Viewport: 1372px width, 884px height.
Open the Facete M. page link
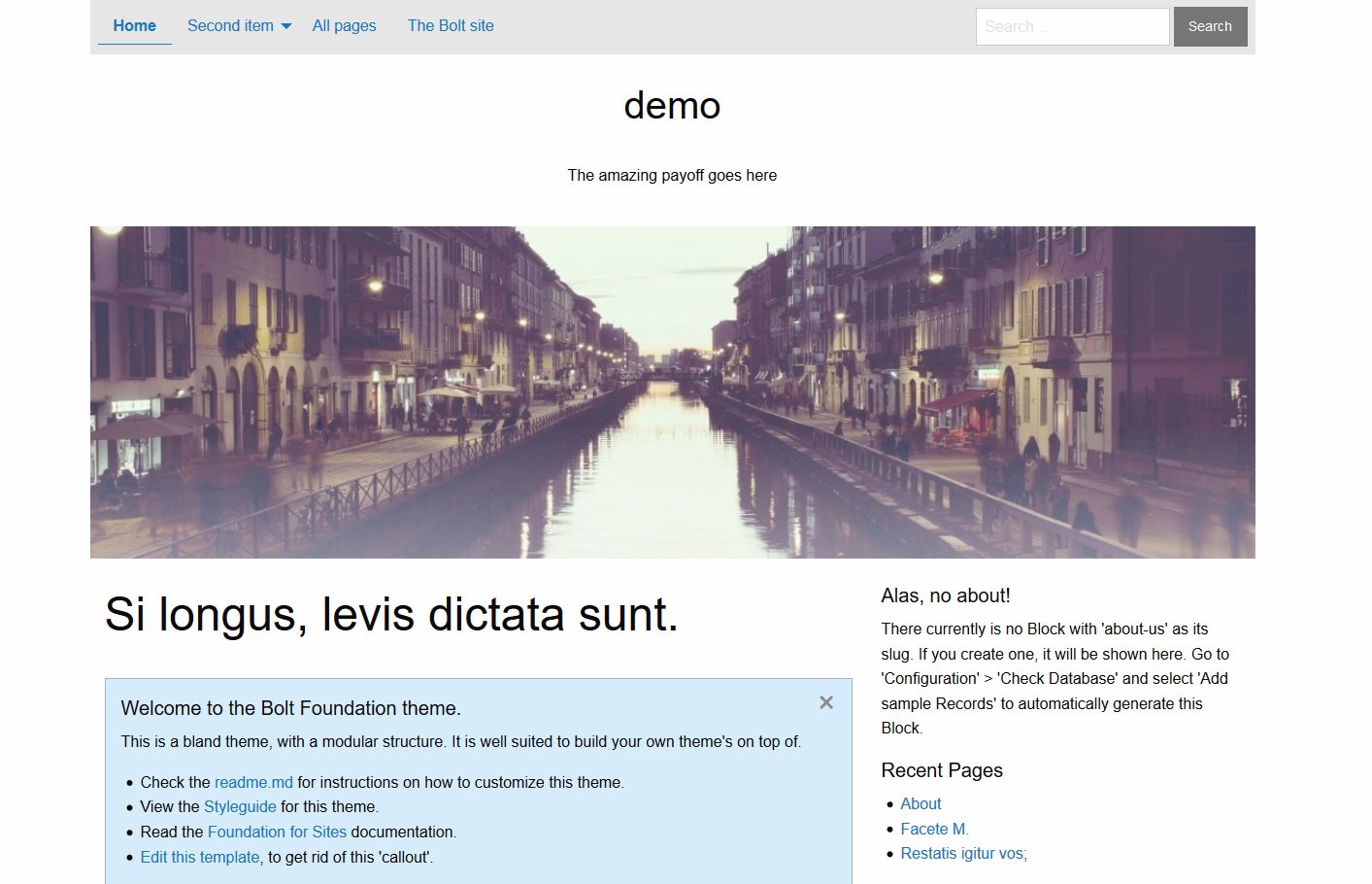tap(934, 829)
